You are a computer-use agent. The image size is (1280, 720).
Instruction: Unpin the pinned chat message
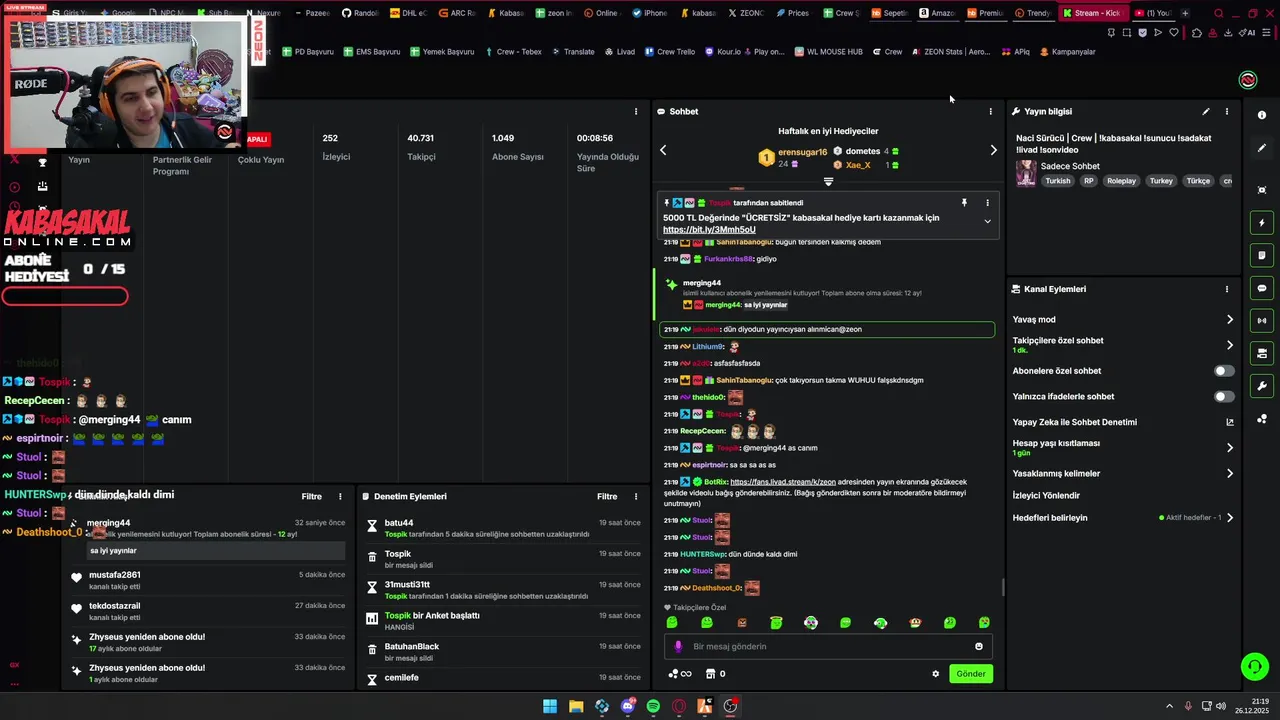[x=964, y=203]
